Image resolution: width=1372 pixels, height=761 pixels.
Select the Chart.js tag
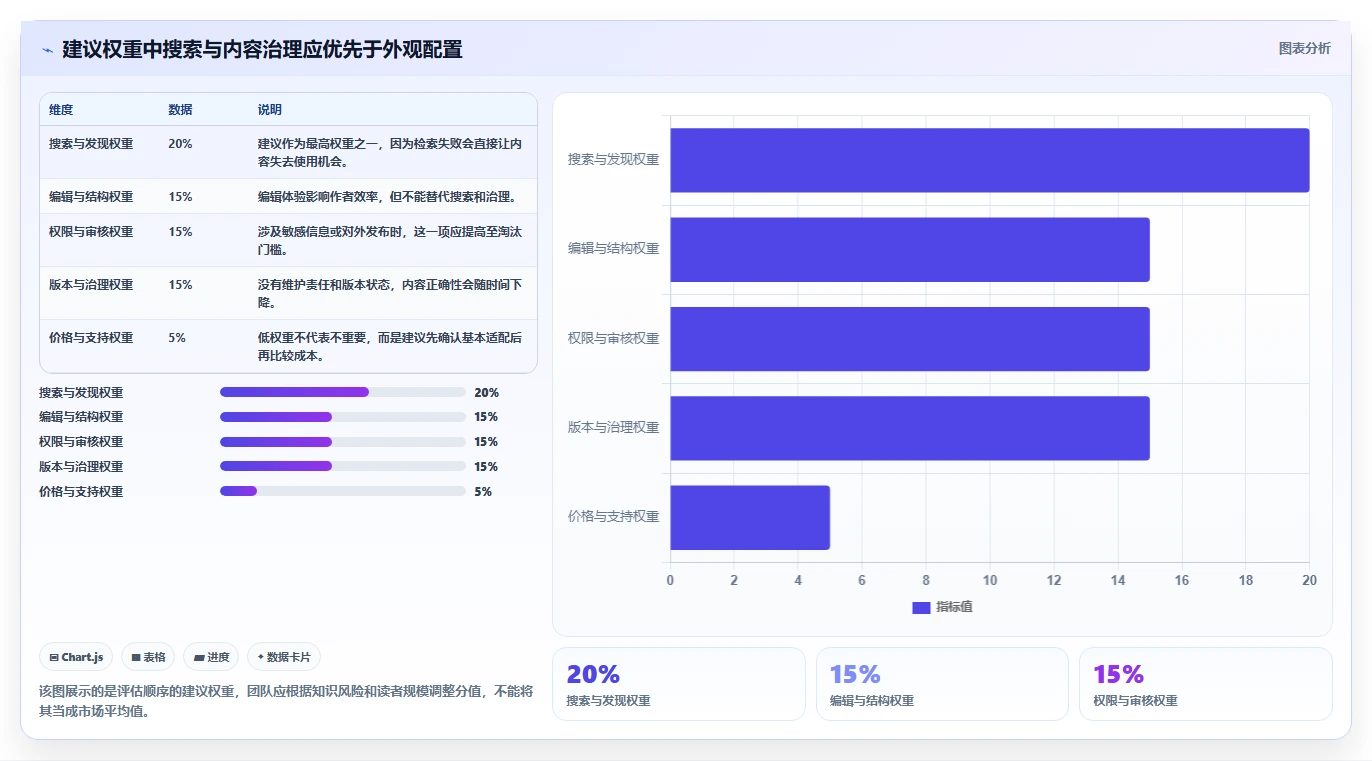click(x=76, y=657)
